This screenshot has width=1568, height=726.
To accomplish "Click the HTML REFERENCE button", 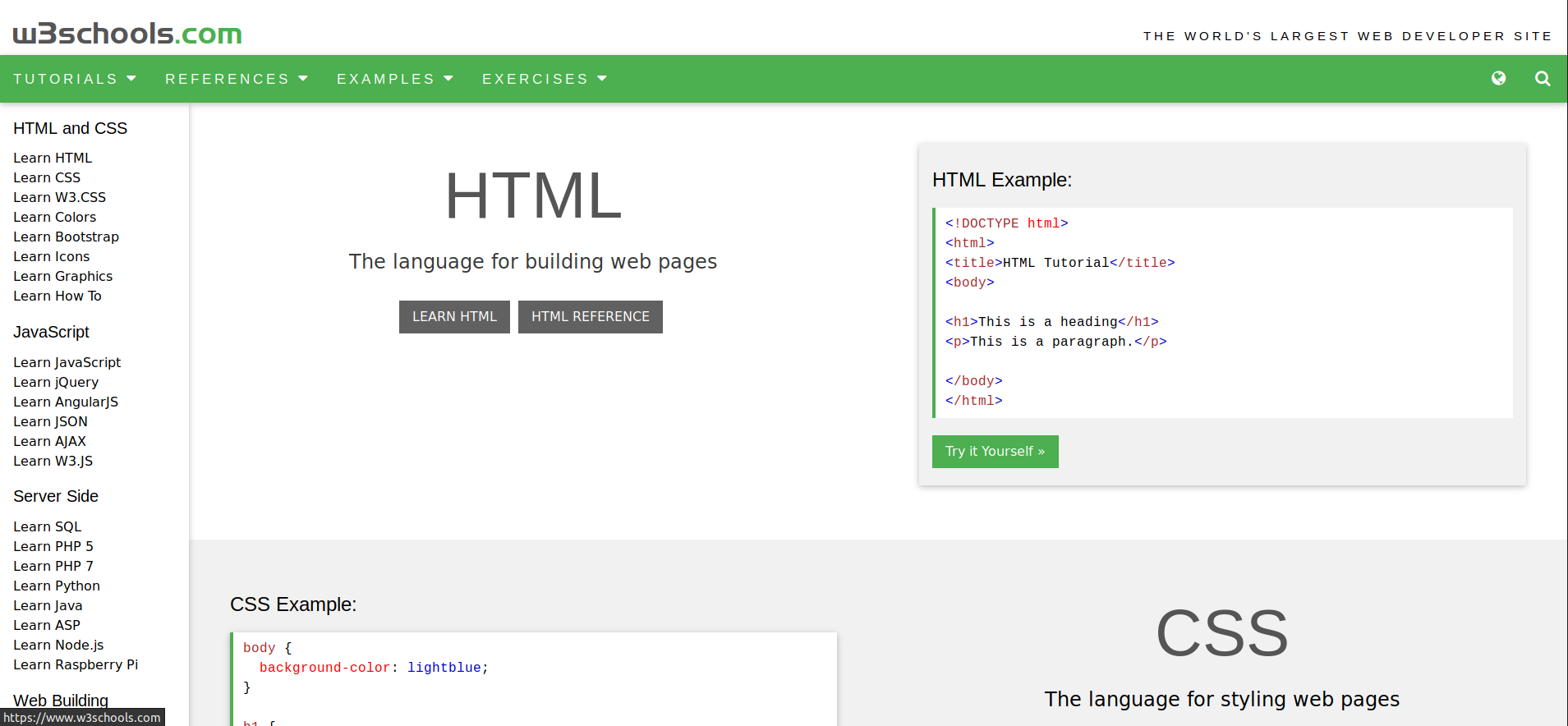I will coord(591,317).
